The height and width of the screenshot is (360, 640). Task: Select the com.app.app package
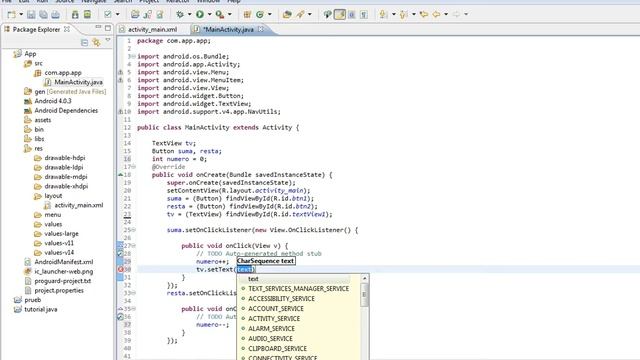click(x=63, y=73)
